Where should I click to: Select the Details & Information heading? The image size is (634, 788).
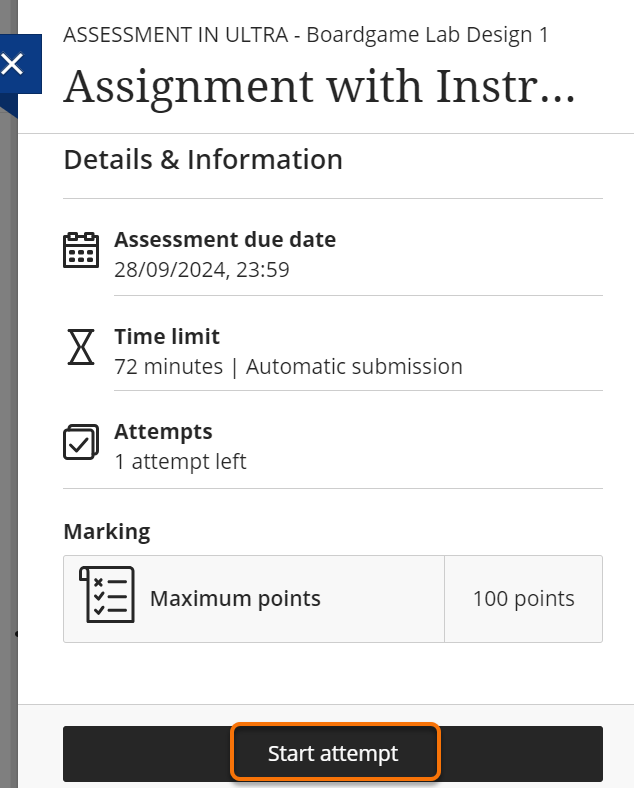(203, 160)
